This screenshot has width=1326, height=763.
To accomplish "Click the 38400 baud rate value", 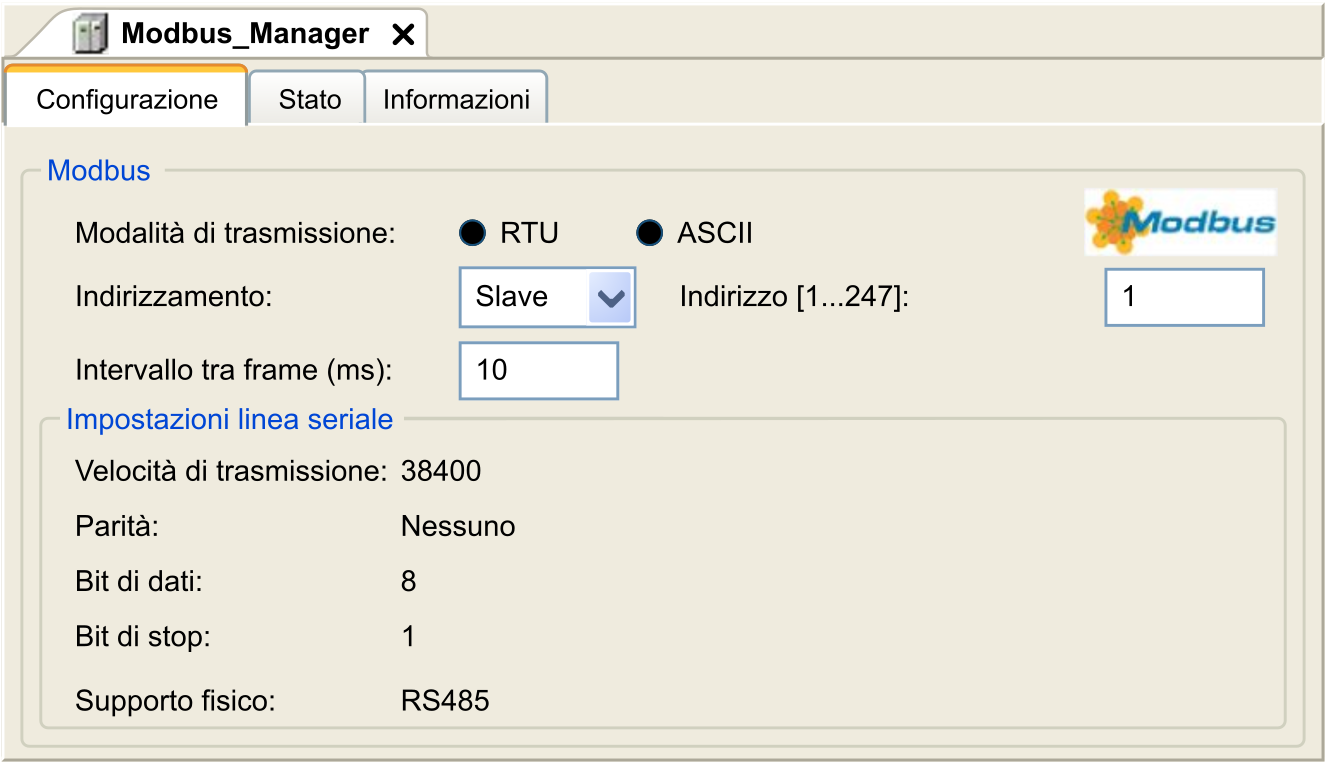I will 441,471.
